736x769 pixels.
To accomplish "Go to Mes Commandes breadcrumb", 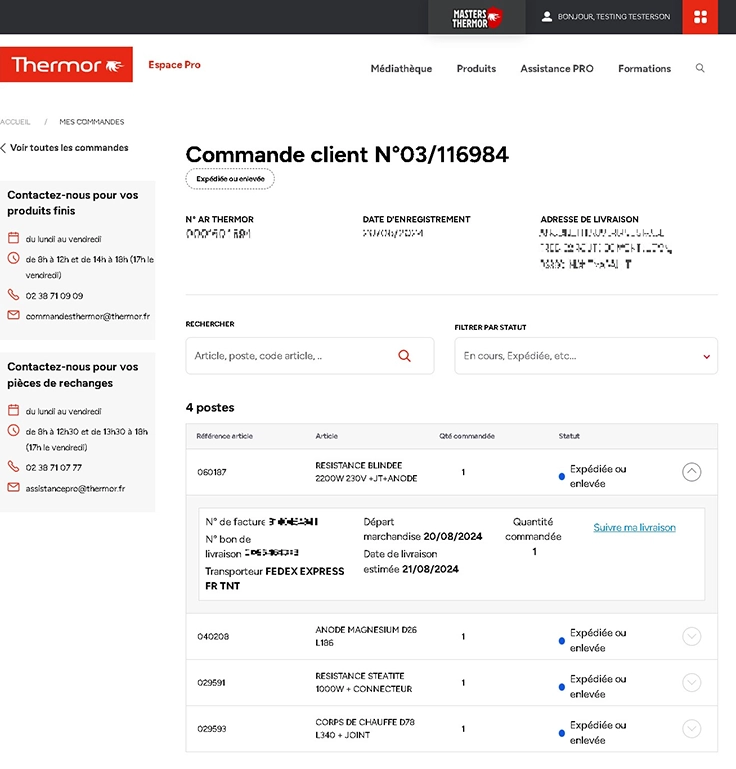I will [92, 122].
